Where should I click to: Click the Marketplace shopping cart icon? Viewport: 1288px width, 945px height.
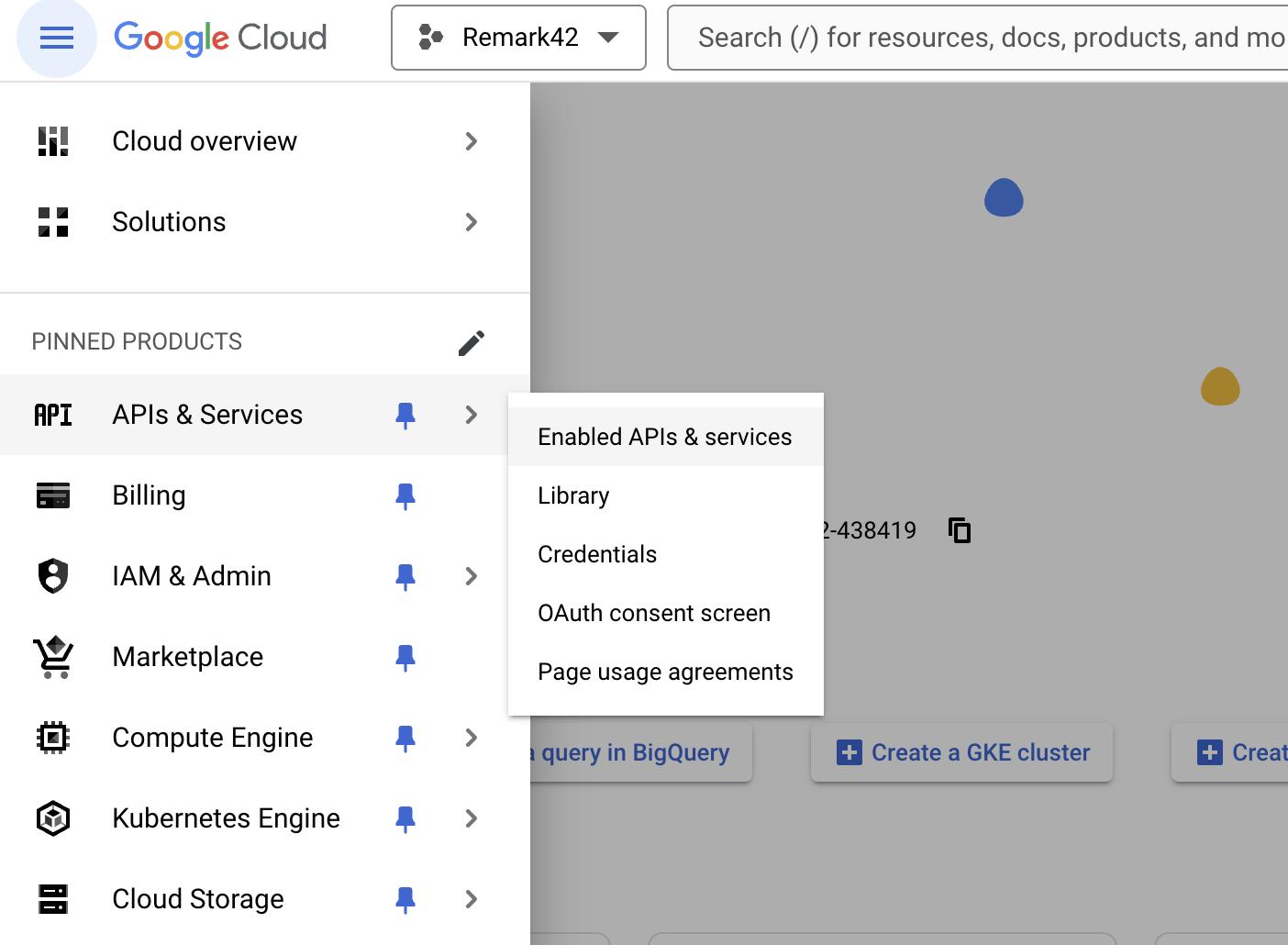pyautogui.click(x=53, y=657)
